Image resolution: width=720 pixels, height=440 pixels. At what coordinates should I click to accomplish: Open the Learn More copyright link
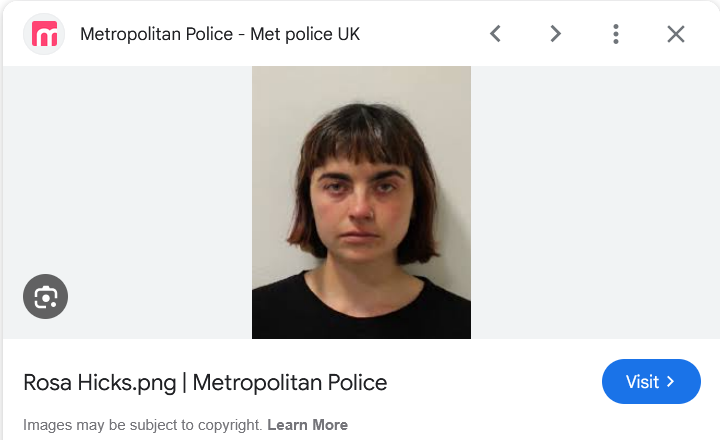pyautogui.click(x=307, y=425)
